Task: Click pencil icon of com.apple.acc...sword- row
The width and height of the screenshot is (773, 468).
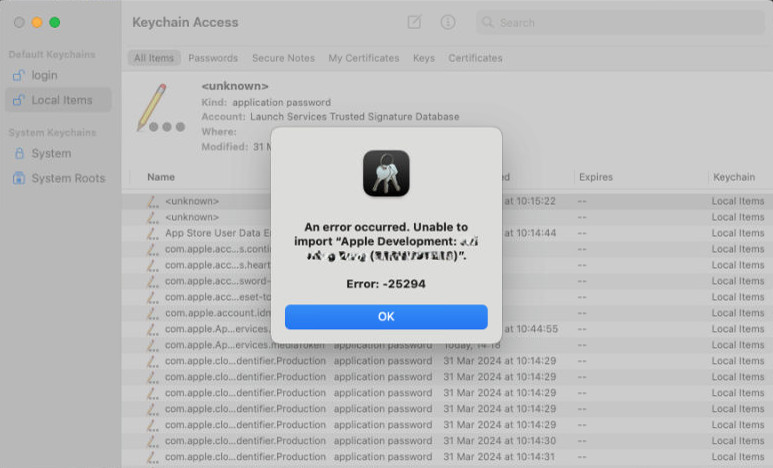Action: pyautogui.click(x=153, y=281)
